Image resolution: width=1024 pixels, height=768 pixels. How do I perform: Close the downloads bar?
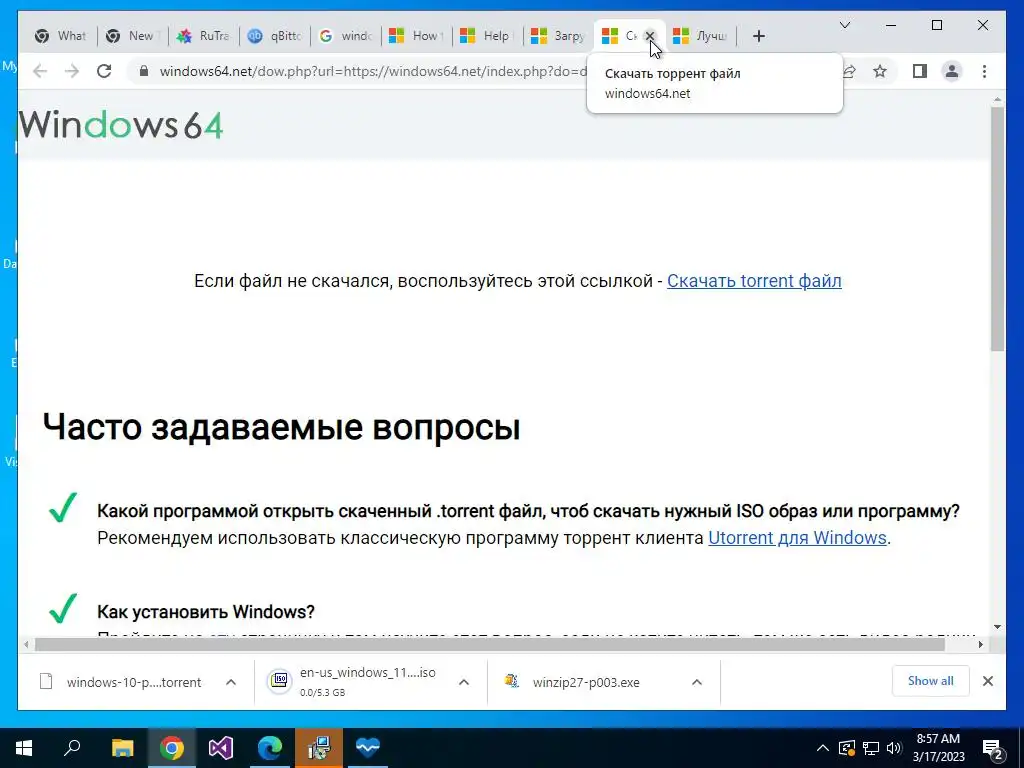pos(987,681)
